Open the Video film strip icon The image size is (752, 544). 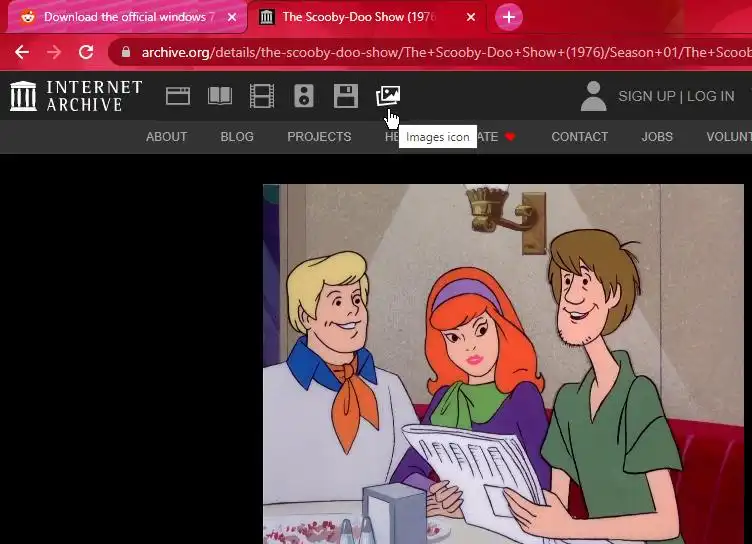click(262, 95)
